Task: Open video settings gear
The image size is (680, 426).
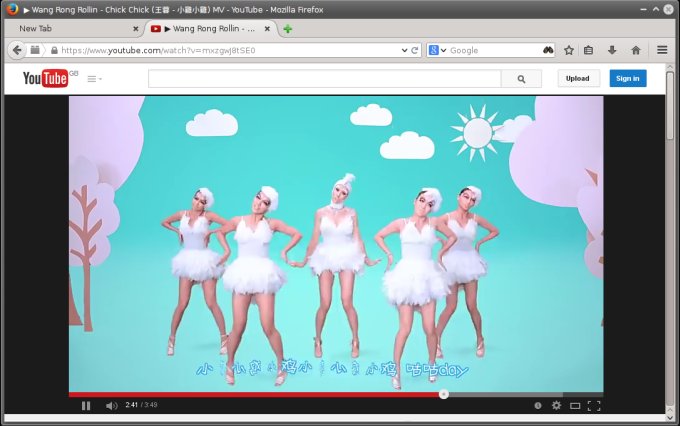Action: click(556, 406)
